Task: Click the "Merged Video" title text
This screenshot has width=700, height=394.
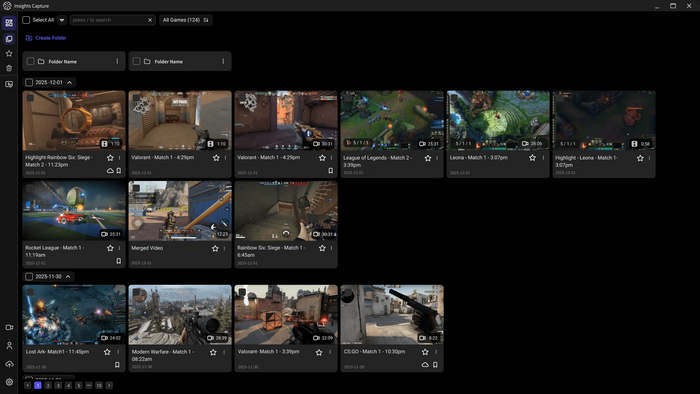Action: (147, 248)
